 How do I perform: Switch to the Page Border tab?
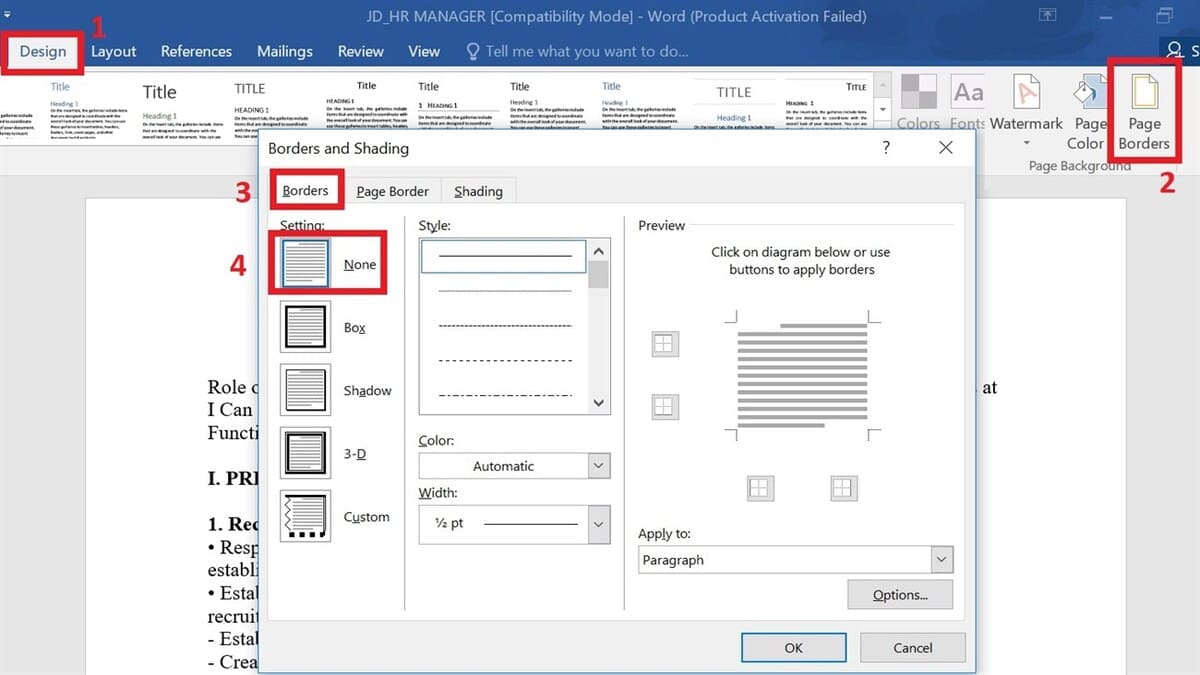pyautogui.click(x=392, y=191)
